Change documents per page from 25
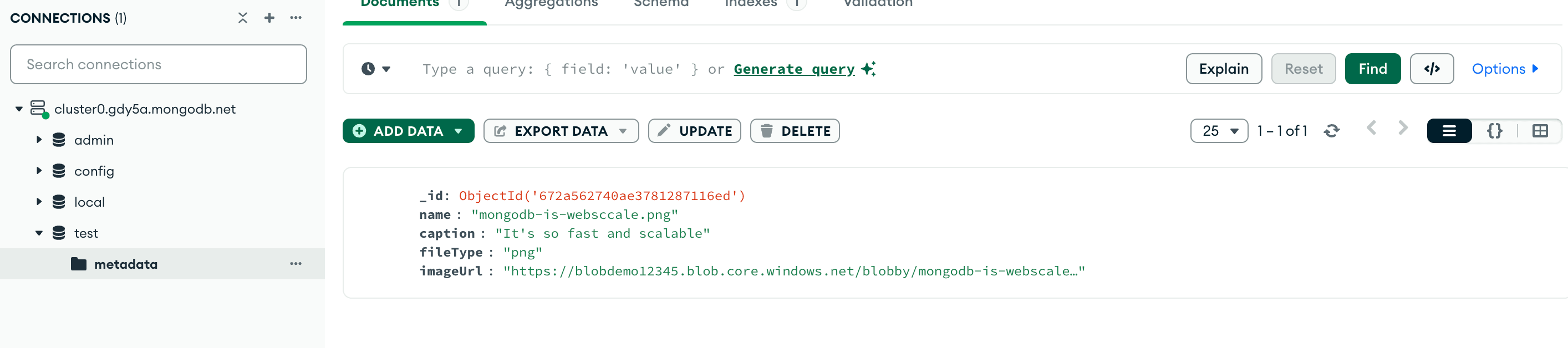The image size is (1568, 348). click(1219, 130)
